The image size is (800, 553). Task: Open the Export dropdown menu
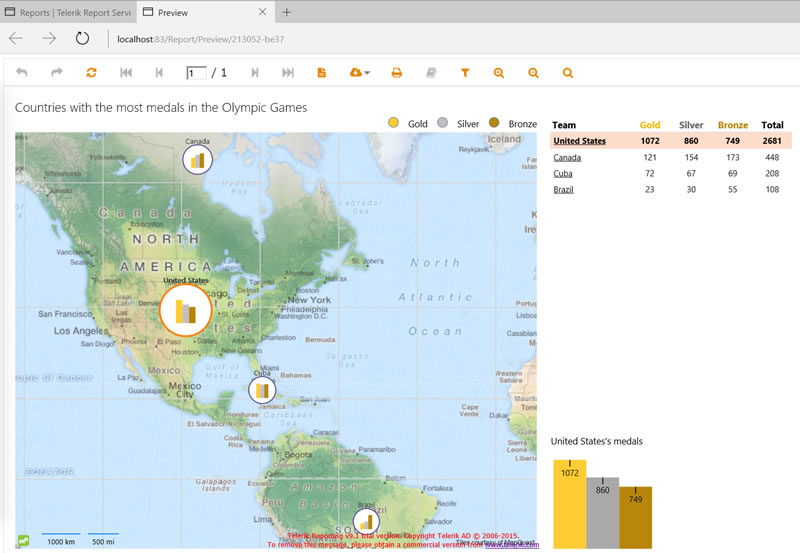(x=360, y=73)
